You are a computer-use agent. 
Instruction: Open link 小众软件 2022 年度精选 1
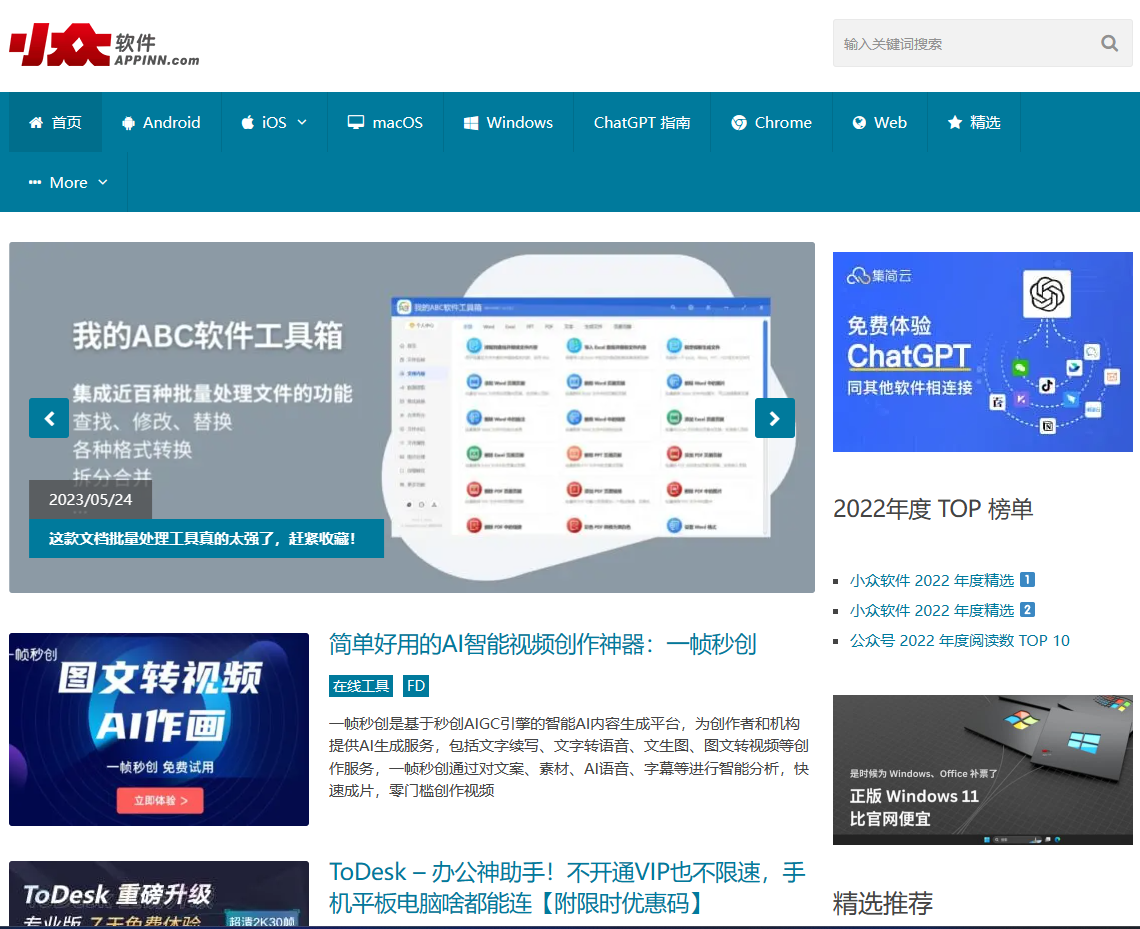click(x=942, y=580)
